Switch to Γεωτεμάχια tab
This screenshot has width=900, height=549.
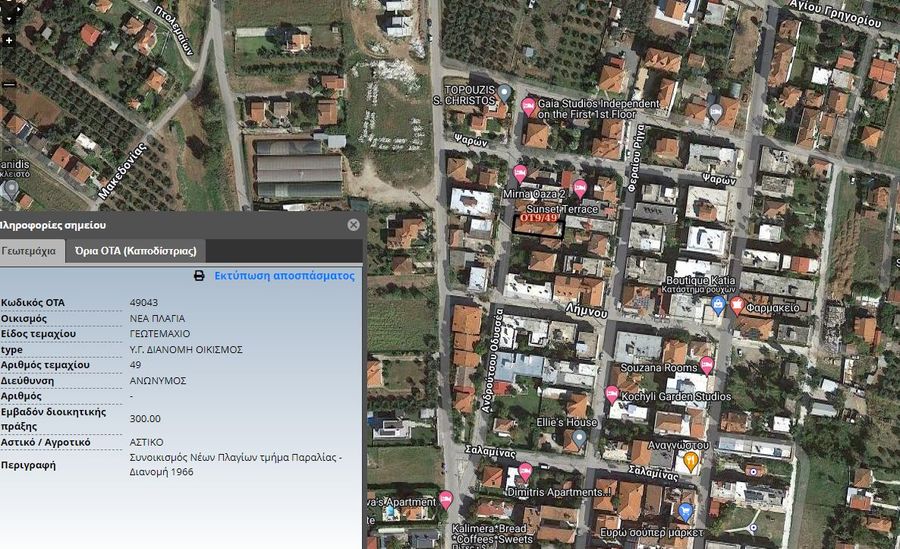tap(28, 250)
